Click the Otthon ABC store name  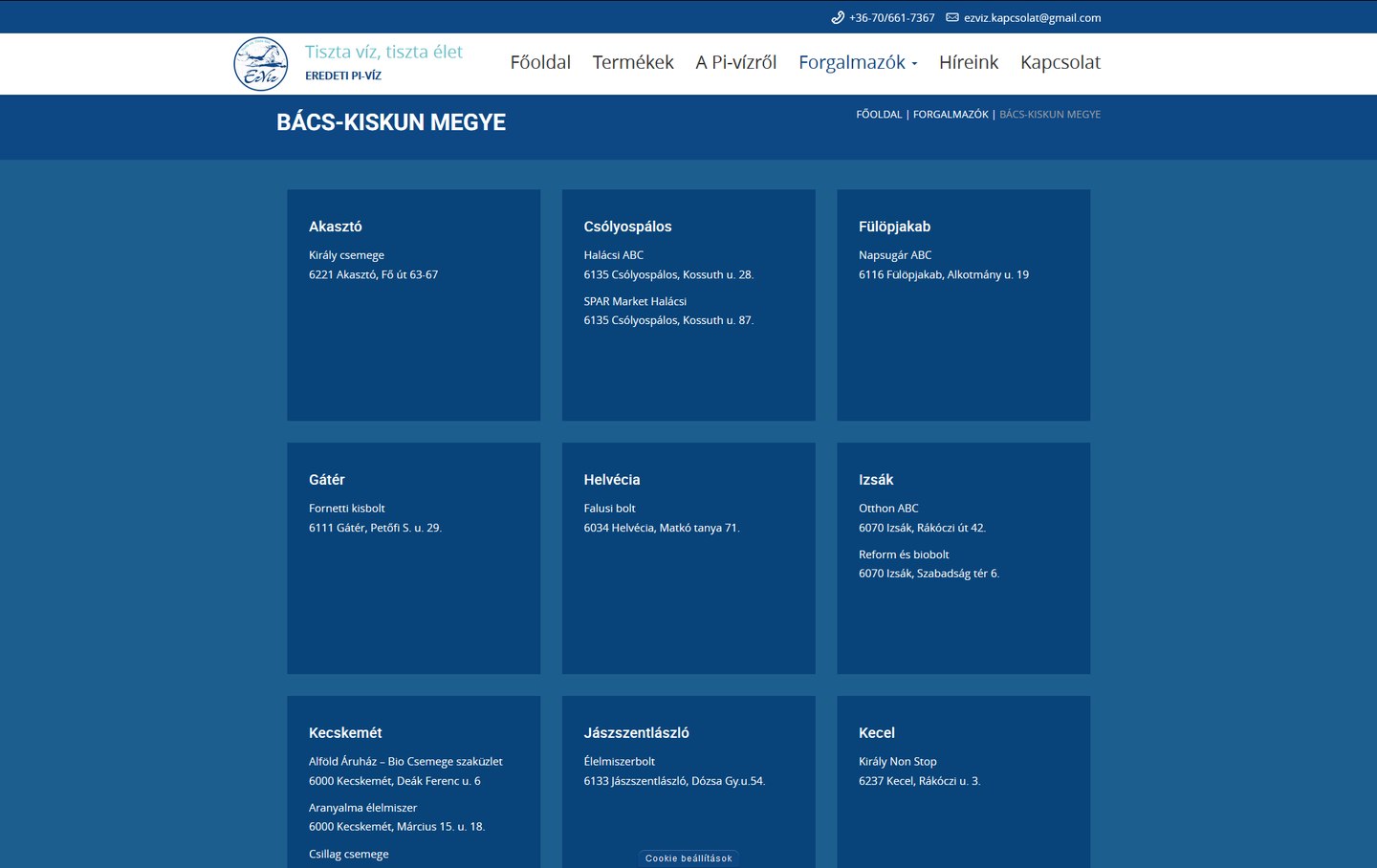[888, 509]
